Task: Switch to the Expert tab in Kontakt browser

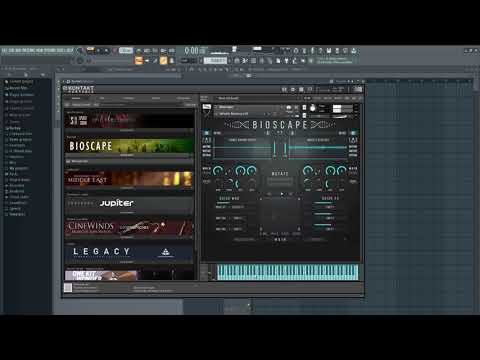Action: 156,98
